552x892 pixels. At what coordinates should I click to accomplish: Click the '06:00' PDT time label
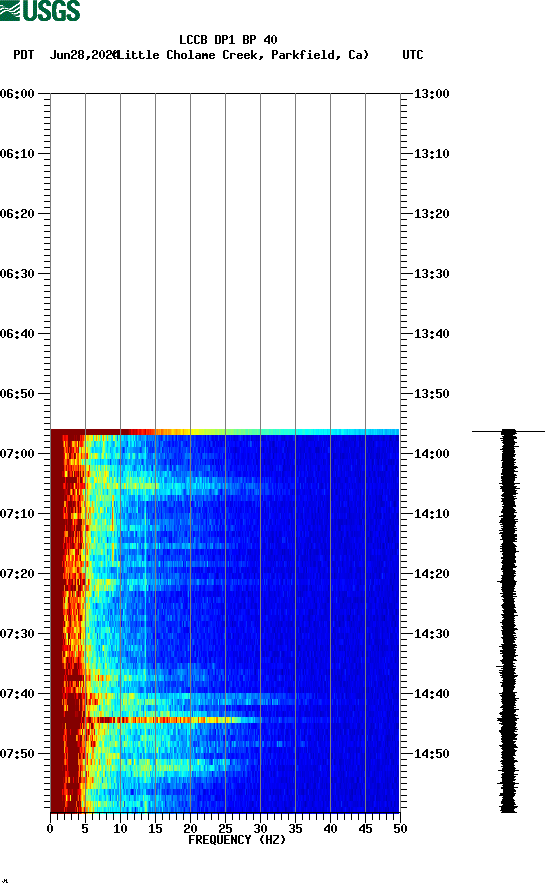pos(18,94)
